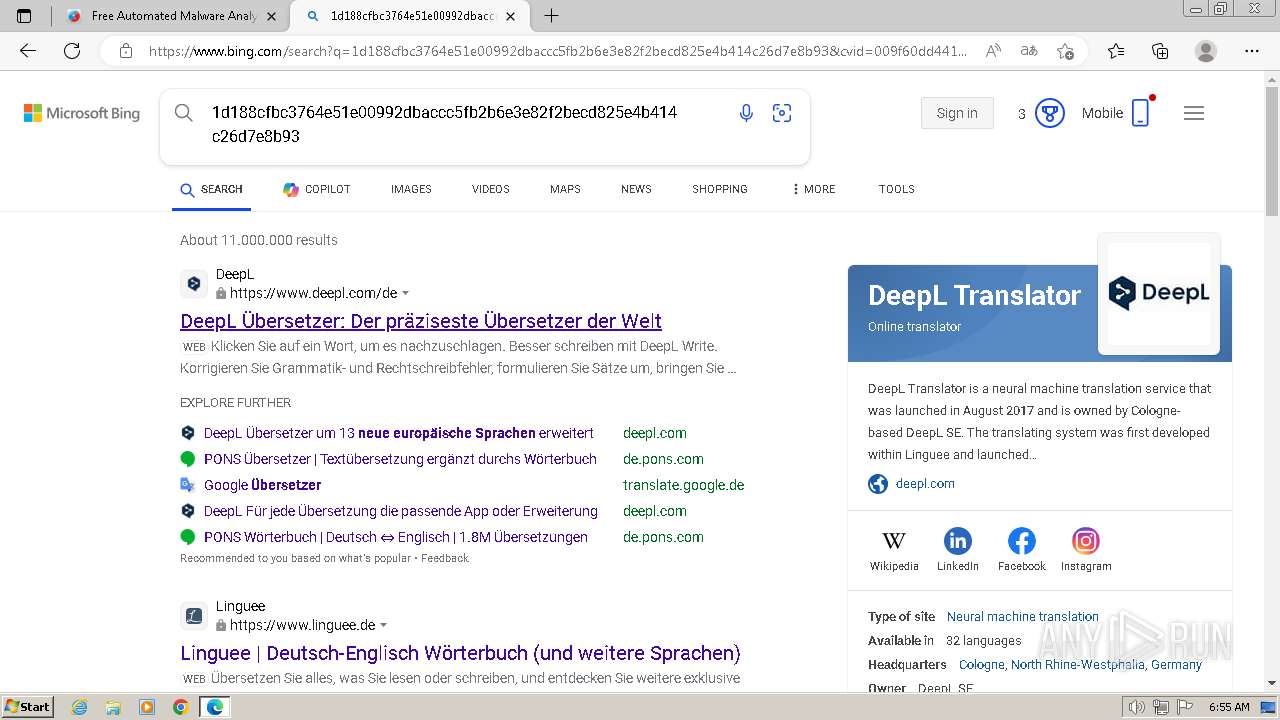This screenshot has height=720, width=1280.
Task: Open tab actions menu icon in title bar
Action: coord(24,16)
